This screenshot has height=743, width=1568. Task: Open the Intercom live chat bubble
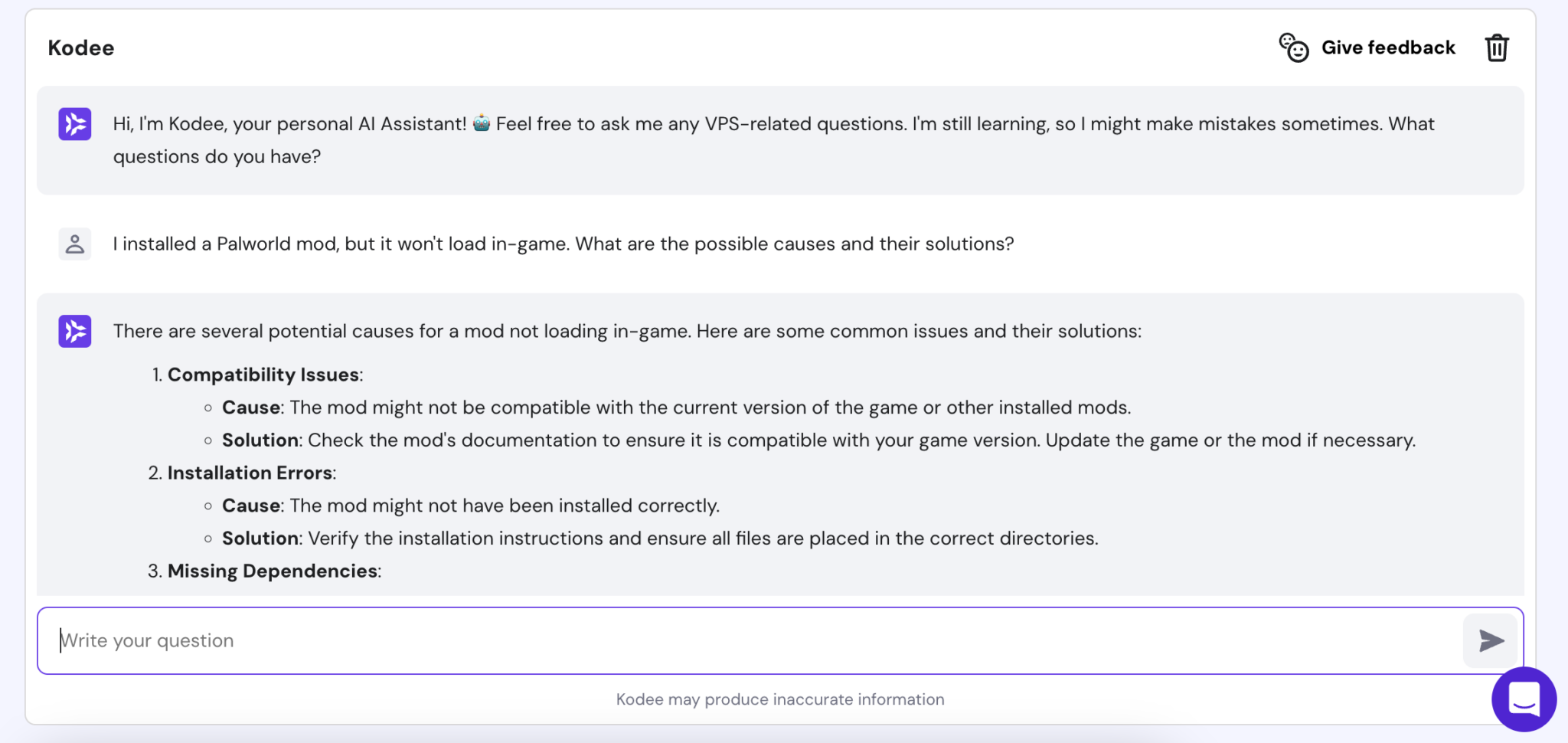pyautogui.click(x=1524, y=699)
